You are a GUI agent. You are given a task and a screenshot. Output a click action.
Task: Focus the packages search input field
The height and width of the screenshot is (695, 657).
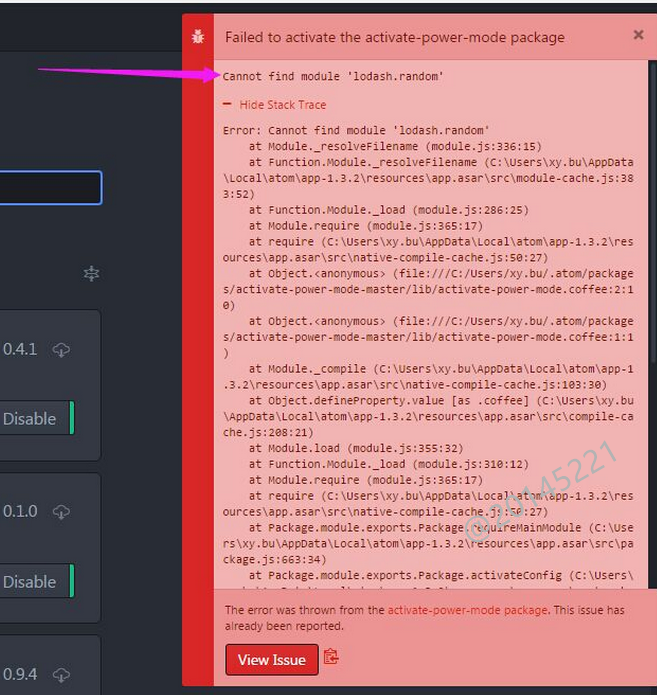click(x=50, y=187)
